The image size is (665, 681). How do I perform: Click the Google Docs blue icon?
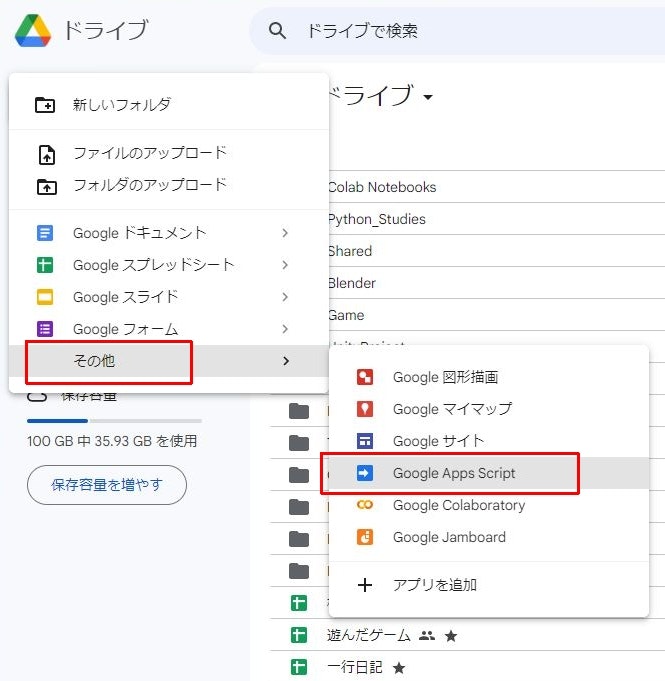pyautogui.click(x=45, y=233)
